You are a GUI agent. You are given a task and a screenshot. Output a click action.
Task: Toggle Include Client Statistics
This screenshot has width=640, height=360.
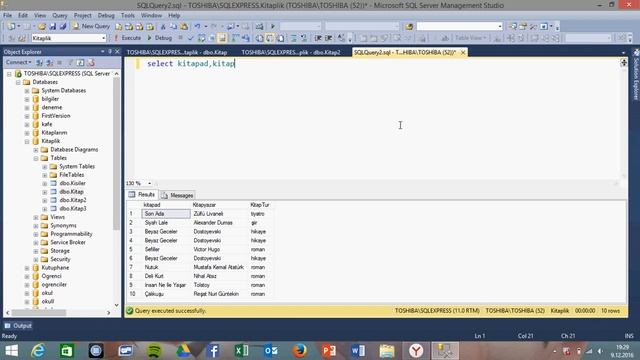coord(245,38)
